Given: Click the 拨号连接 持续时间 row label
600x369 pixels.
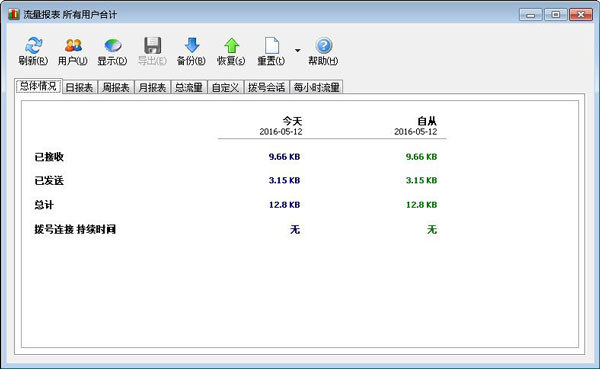Looking at the screenshot, I should click(x=75, y=229).
